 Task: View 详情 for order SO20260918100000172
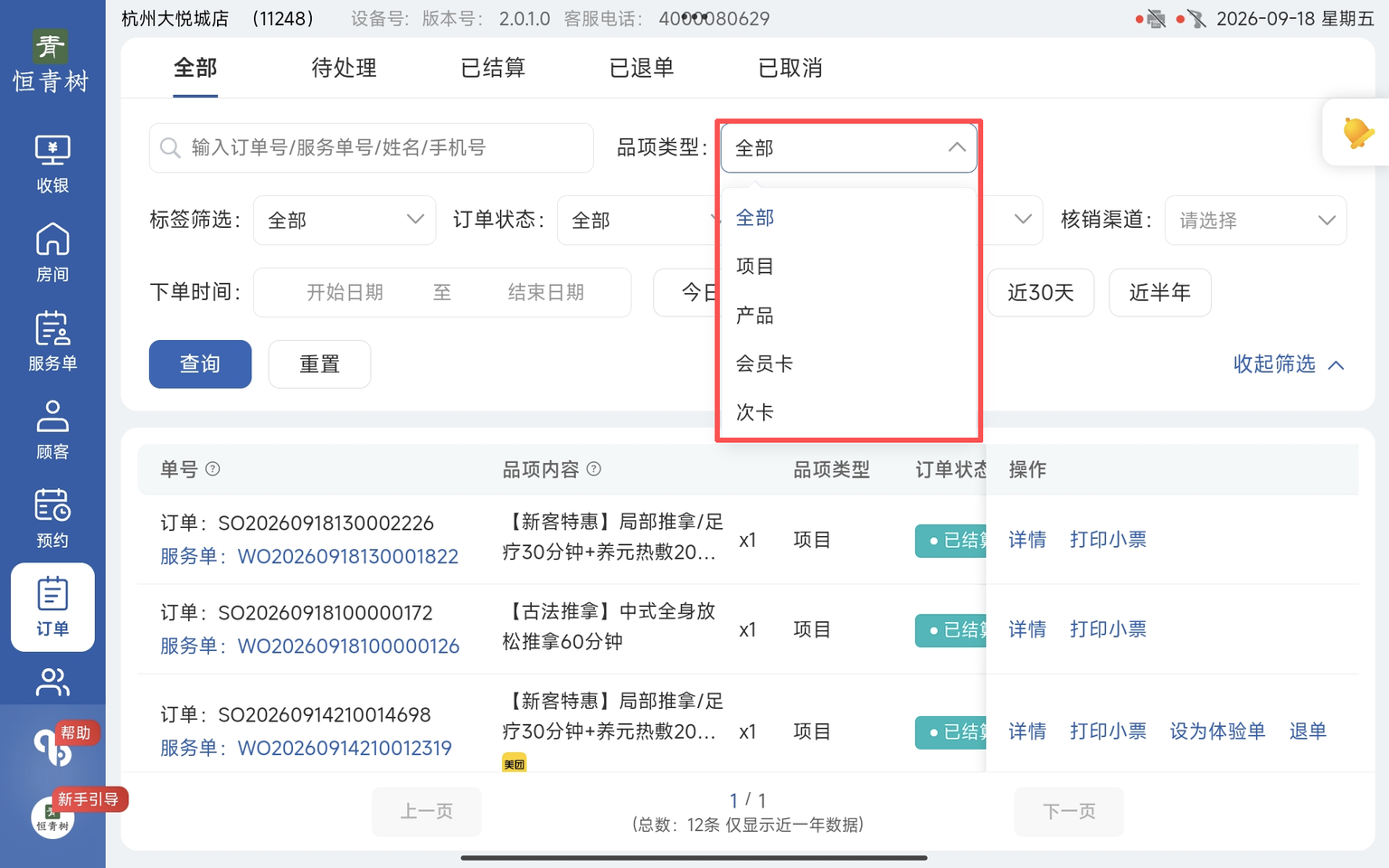coord(1027,629)
